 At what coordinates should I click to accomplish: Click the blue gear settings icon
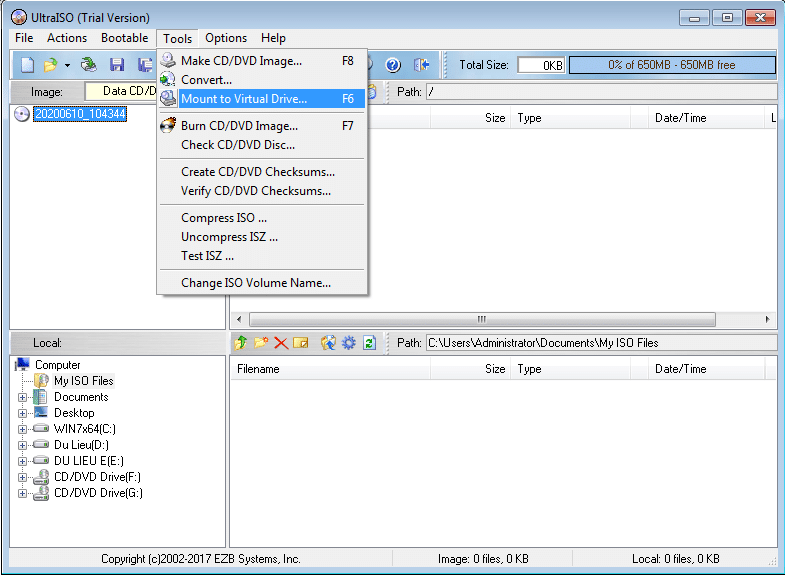tap(348, 343)
